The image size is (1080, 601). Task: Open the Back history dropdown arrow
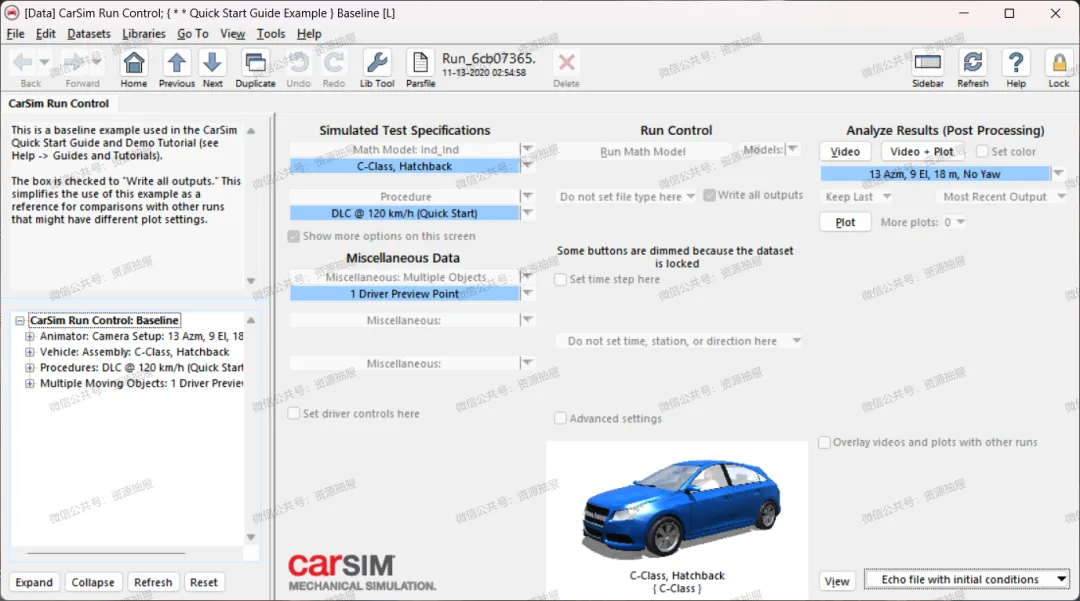(x=44, y=62)
